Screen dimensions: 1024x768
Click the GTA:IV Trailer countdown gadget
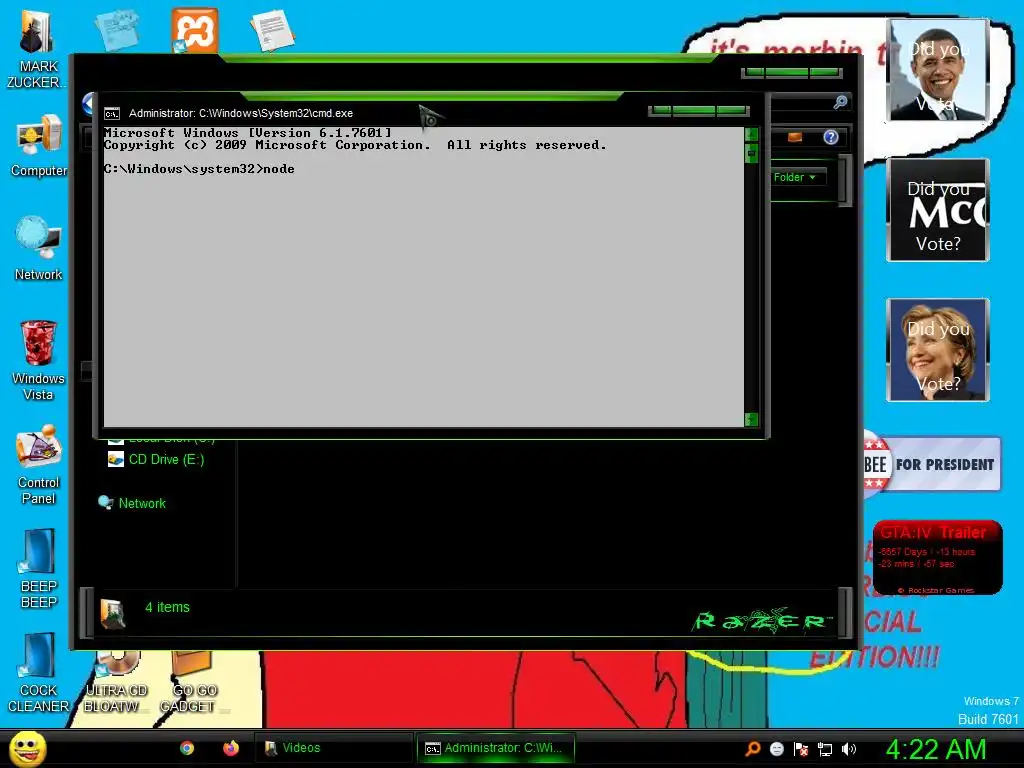tap(937, 557)
